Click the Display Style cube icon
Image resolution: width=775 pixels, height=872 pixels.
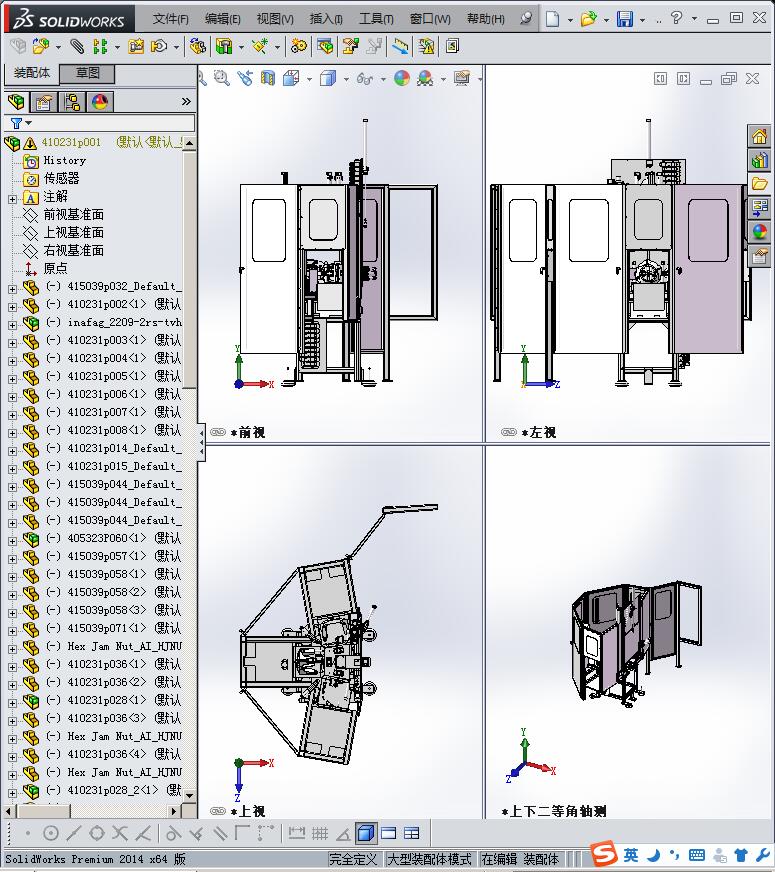[328, 78]
